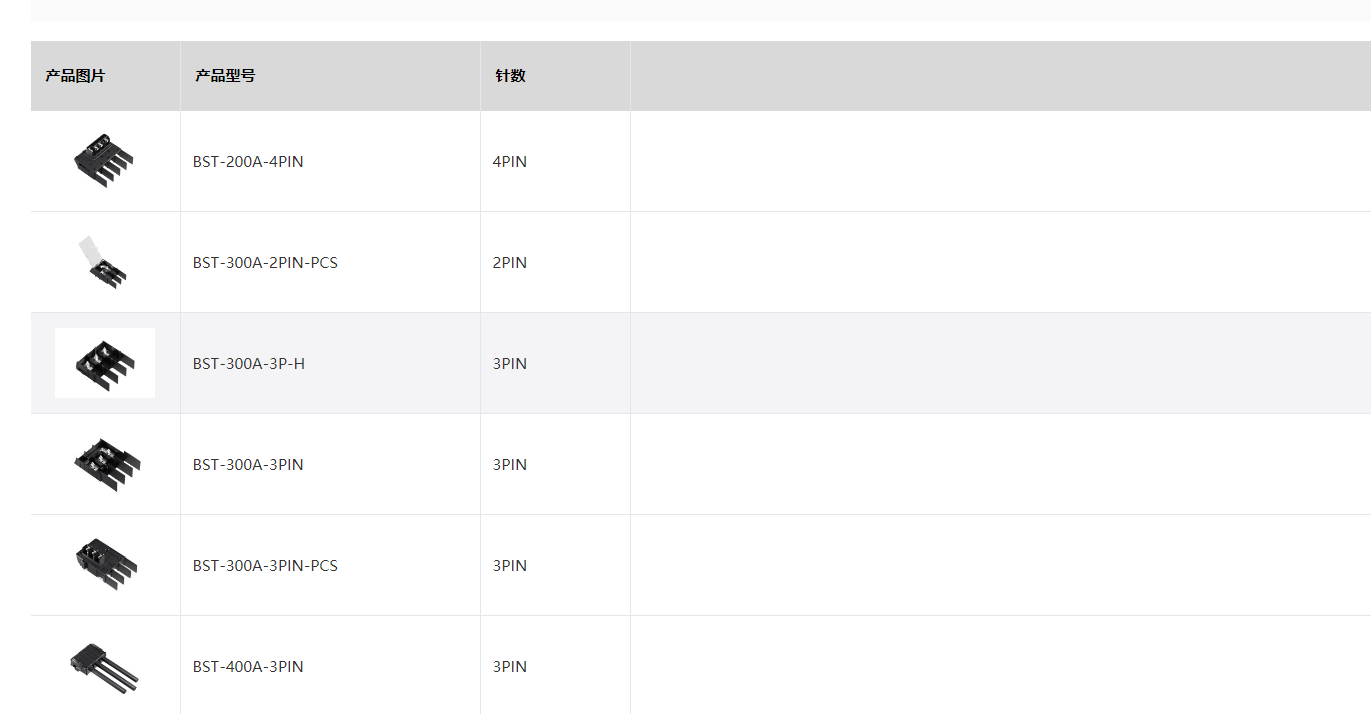Open the BST-200A-4PIN product image
1371x714 pixels.
(x=104, y=161)
